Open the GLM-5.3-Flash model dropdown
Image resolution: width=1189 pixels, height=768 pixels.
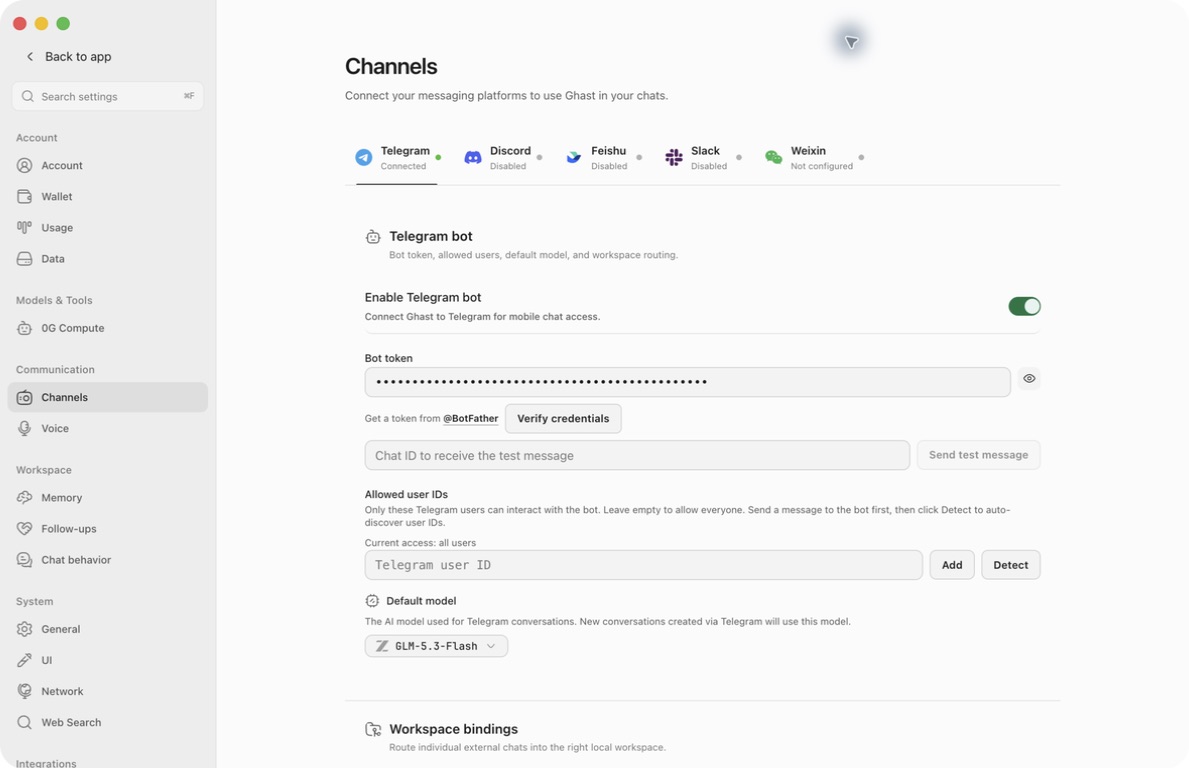pyautogui.click(x=436, y=646)
